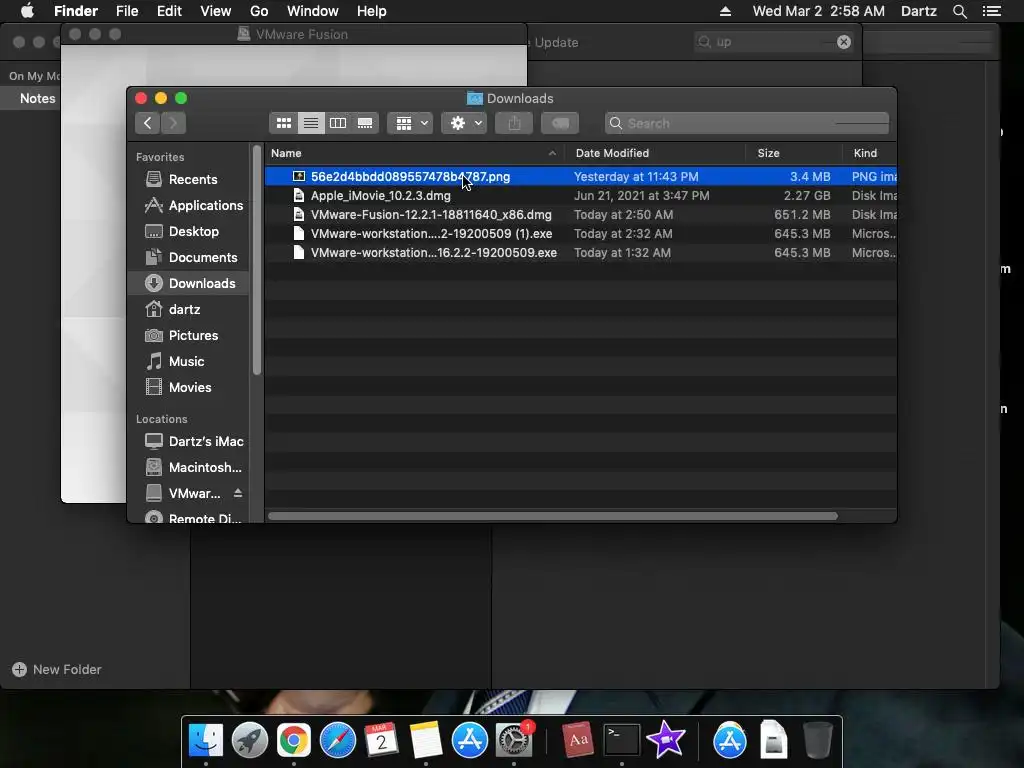Open Trash from the Dock

pos(817,740)
